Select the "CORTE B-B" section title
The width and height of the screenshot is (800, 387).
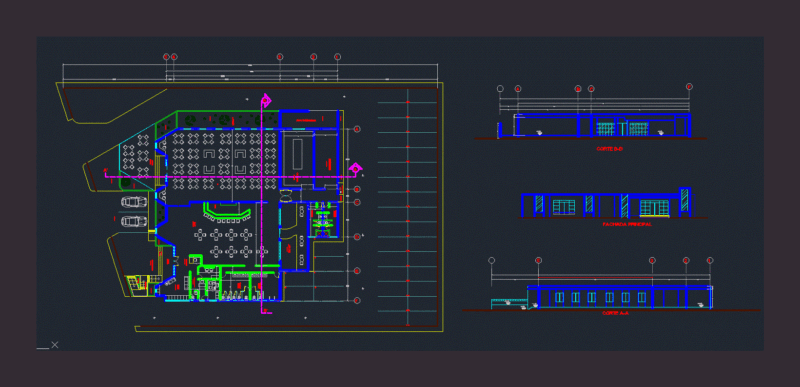(x=610, y=149)
